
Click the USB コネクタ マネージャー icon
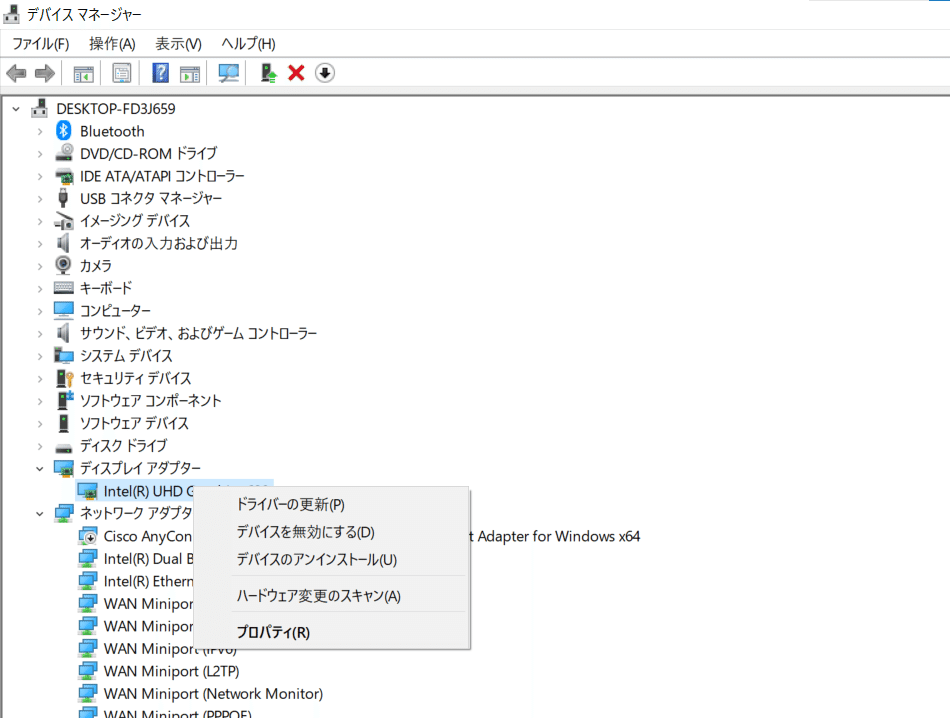point(63,198)
